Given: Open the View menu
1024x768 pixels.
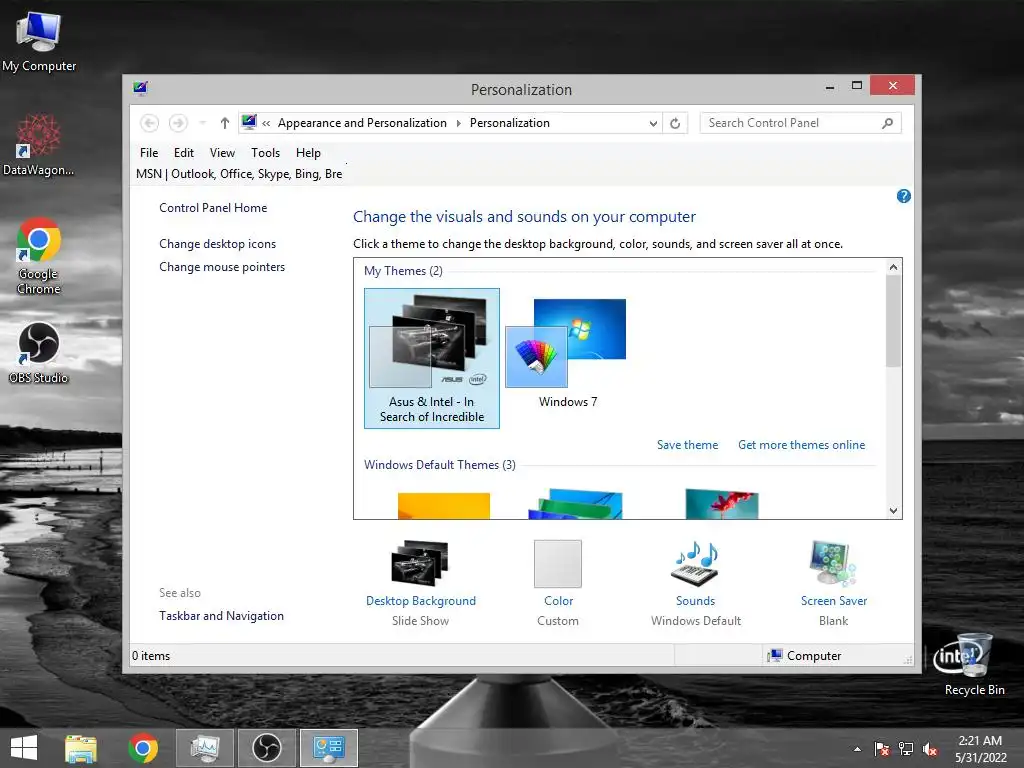Looking at the screenshot, I should pyautogui.click(x=222, y=153).
